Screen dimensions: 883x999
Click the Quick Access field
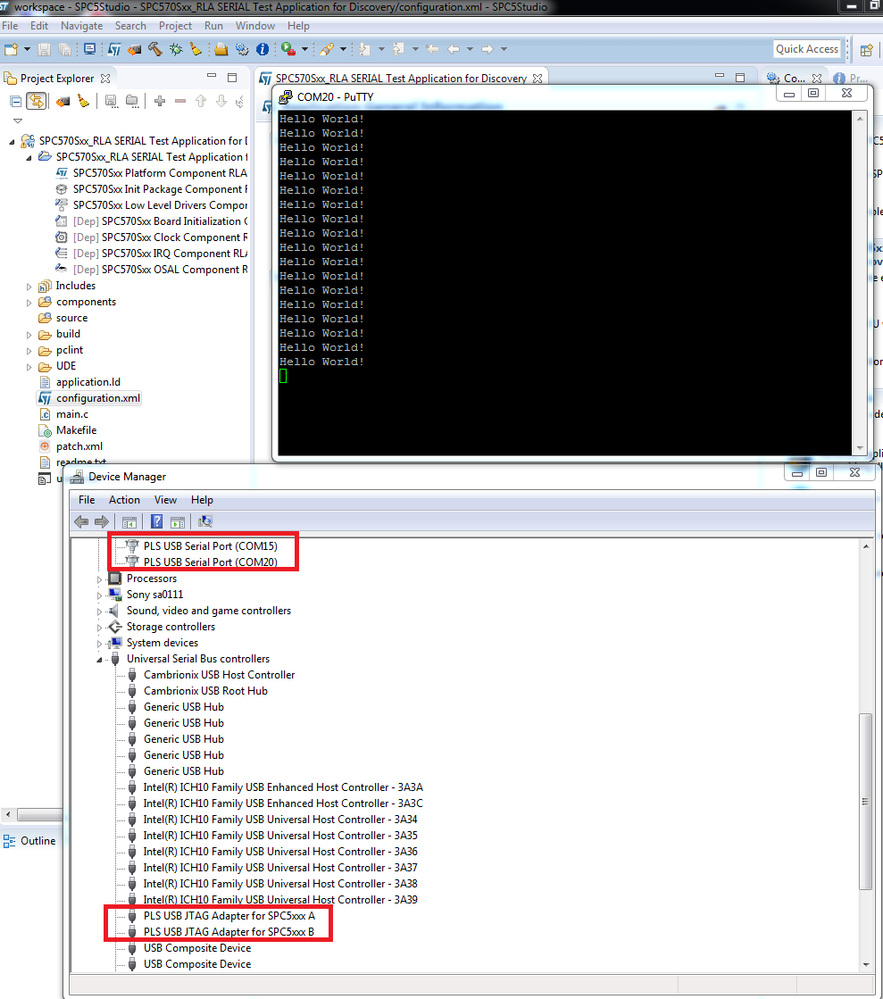click(x=807, y=49)
